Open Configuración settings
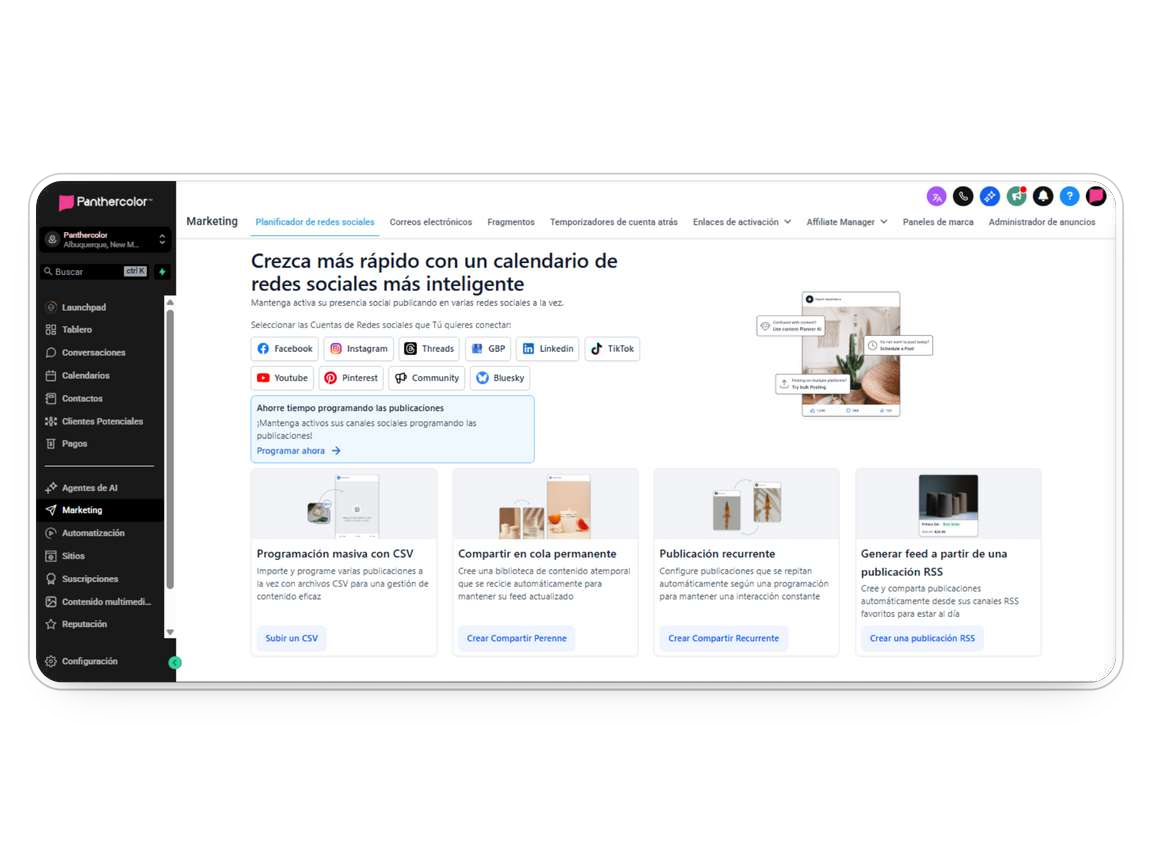Image resolution: width=1152 pixels, height=864 pixels. tap(89, 661)
